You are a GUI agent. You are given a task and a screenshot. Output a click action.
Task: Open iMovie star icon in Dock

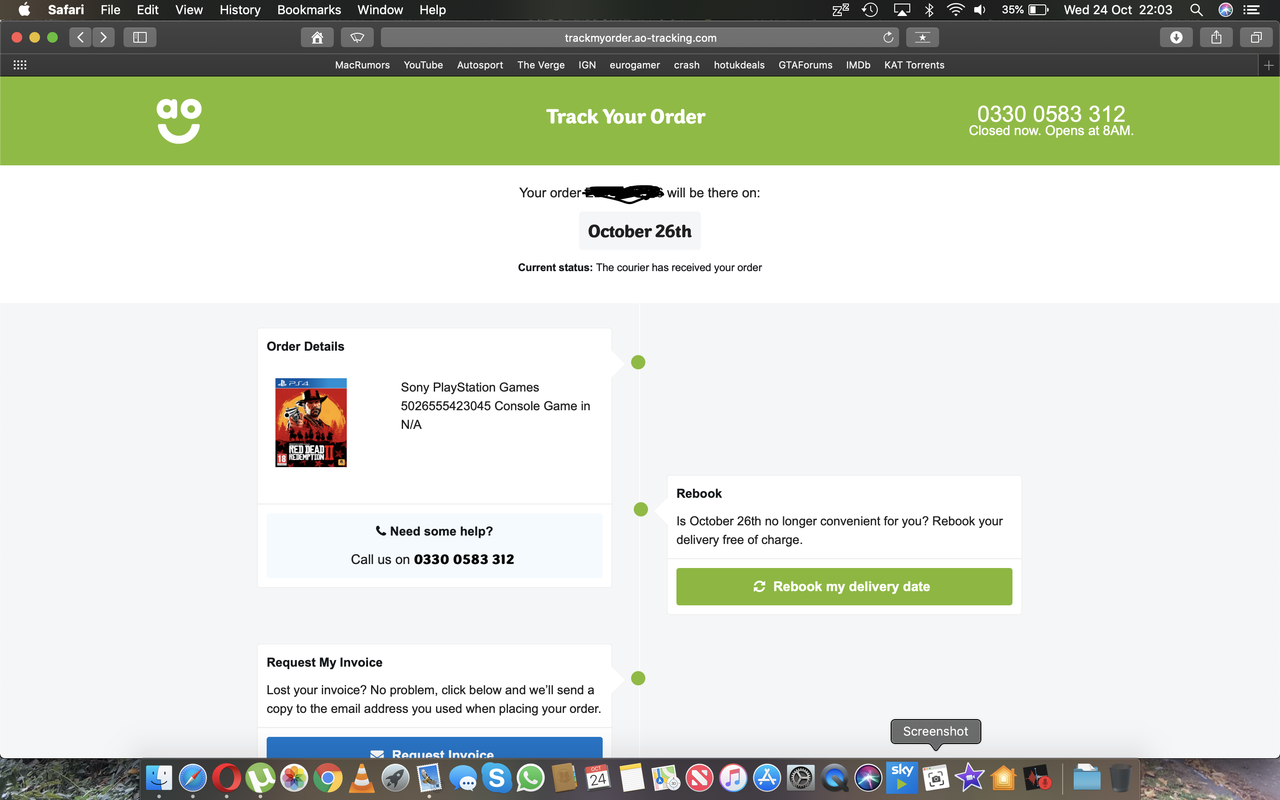tap(969, 777)
